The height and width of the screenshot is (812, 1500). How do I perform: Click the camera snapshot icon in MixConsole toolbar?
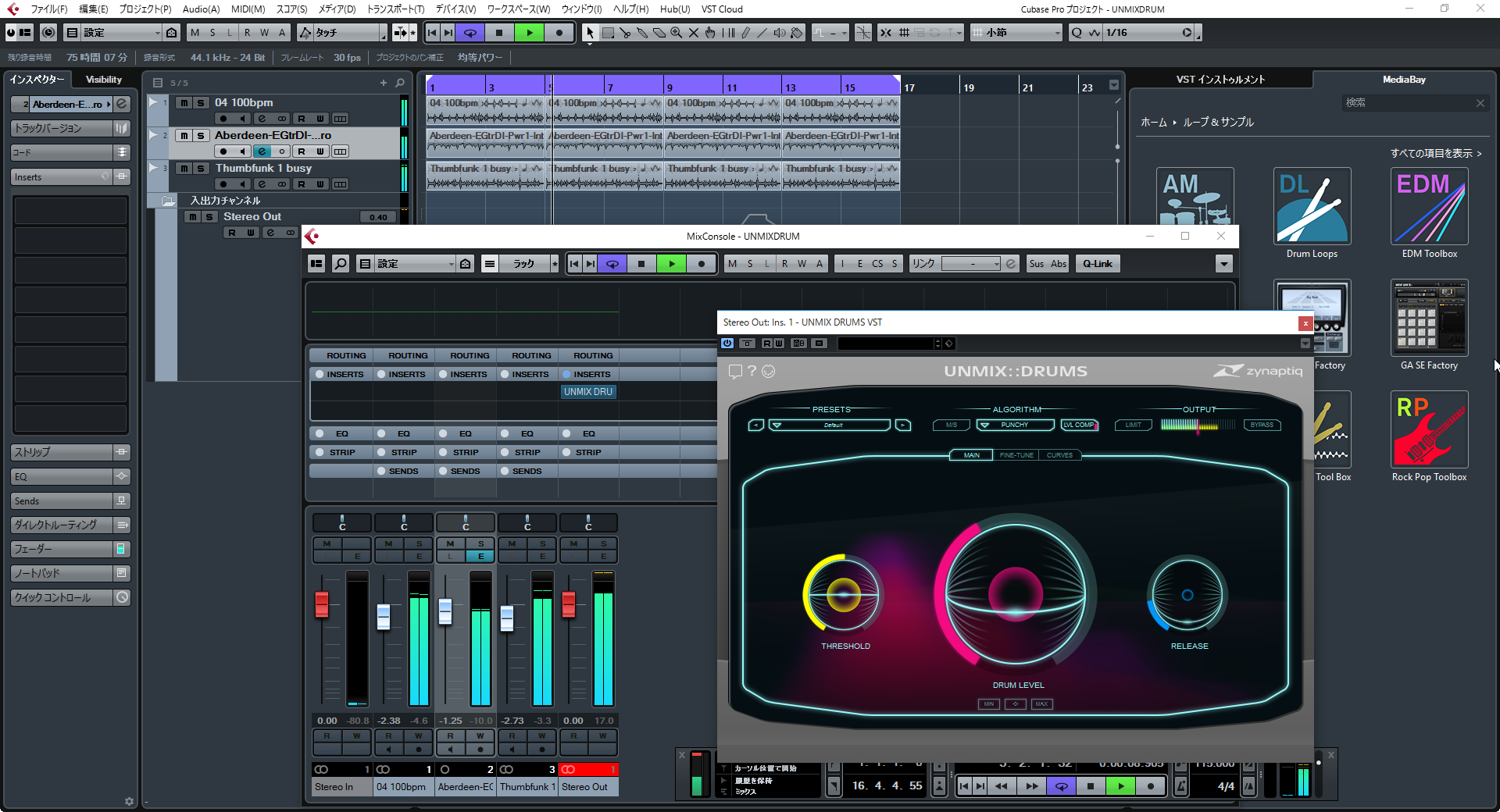point(466,264)
